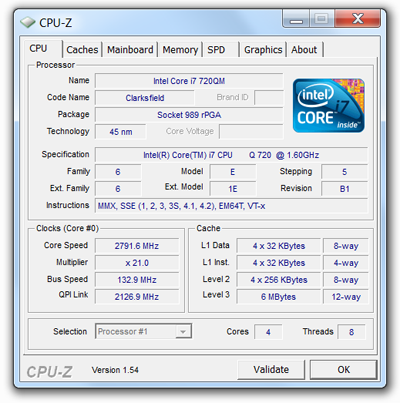Click the Ext. Model value 1E
Viewport: 400px width, 403px height.
point(233,189)
